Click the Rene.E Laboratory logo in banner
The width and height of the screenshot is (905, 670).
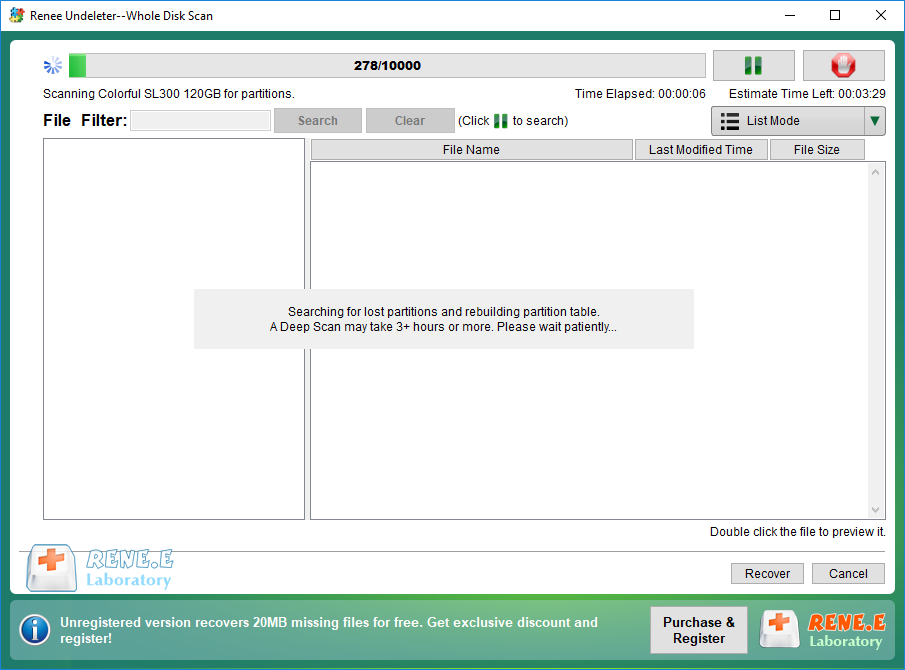(823, 630)
